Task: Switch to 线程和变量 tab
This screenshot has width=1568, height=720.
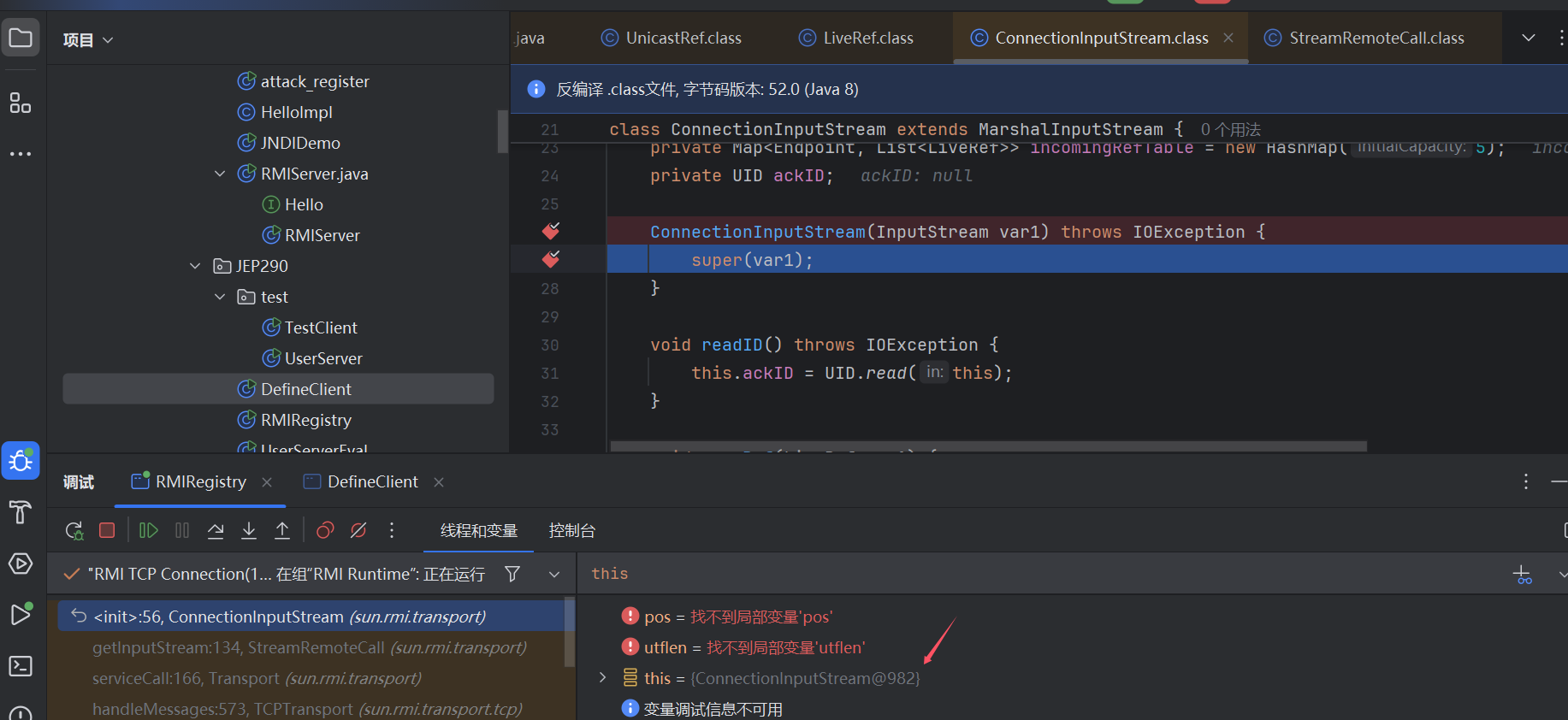Action: (x=479, y=530)
